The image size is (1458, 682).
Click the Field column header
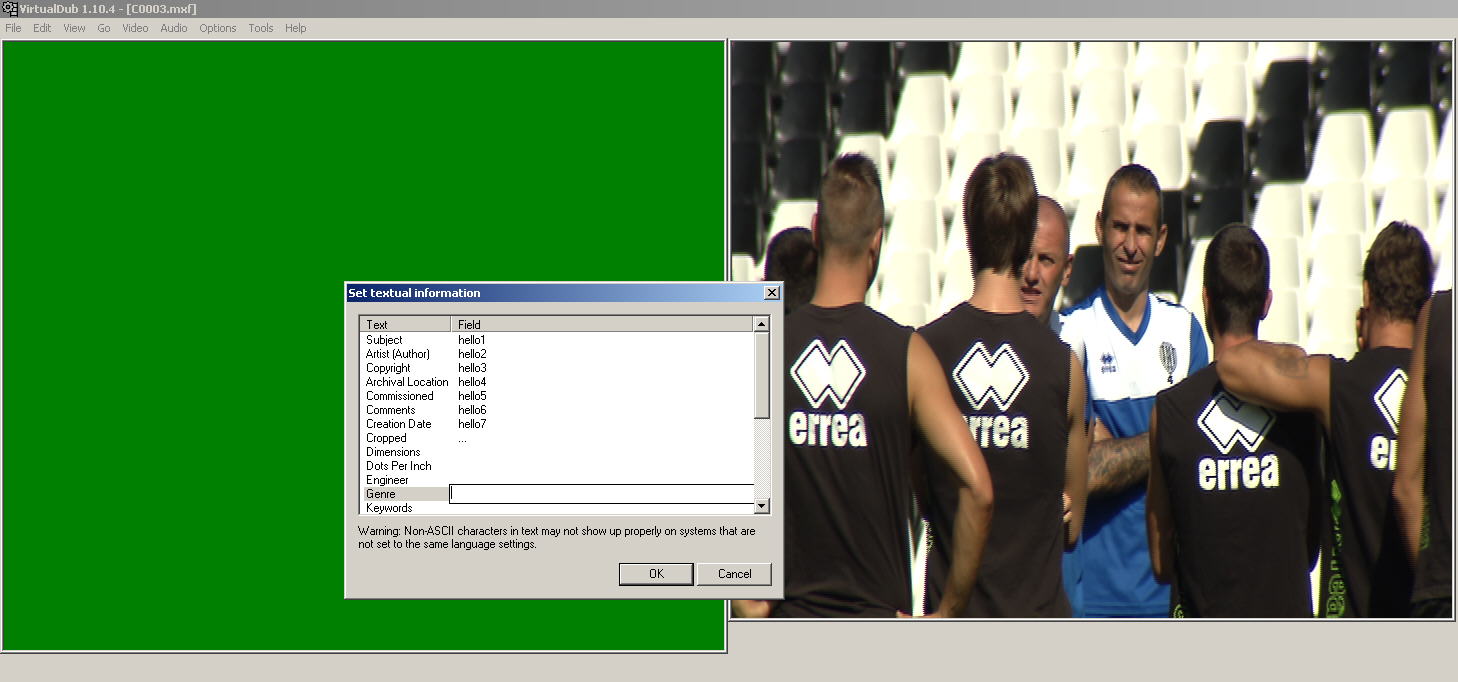pos(602,324)
